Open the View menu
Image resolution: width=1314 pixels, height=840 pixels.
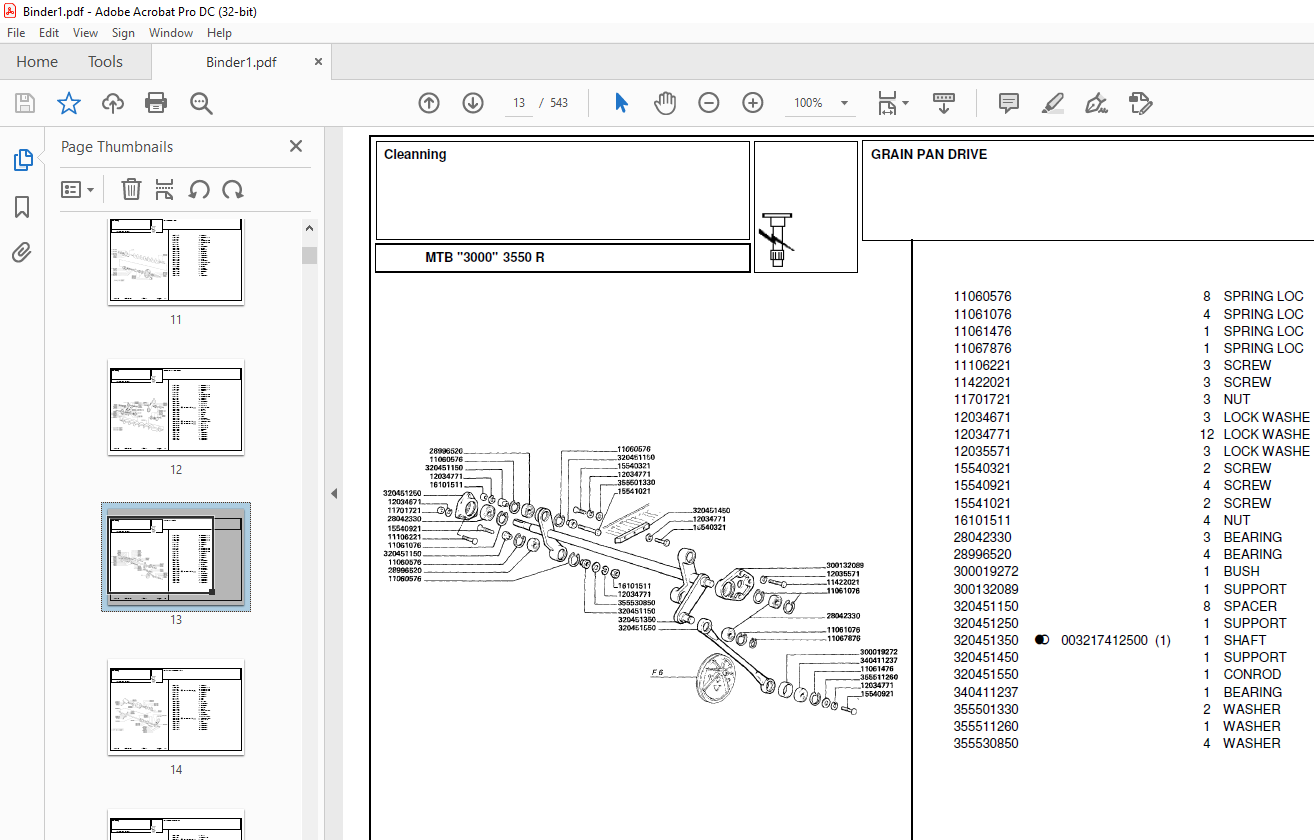pos(86,33)
